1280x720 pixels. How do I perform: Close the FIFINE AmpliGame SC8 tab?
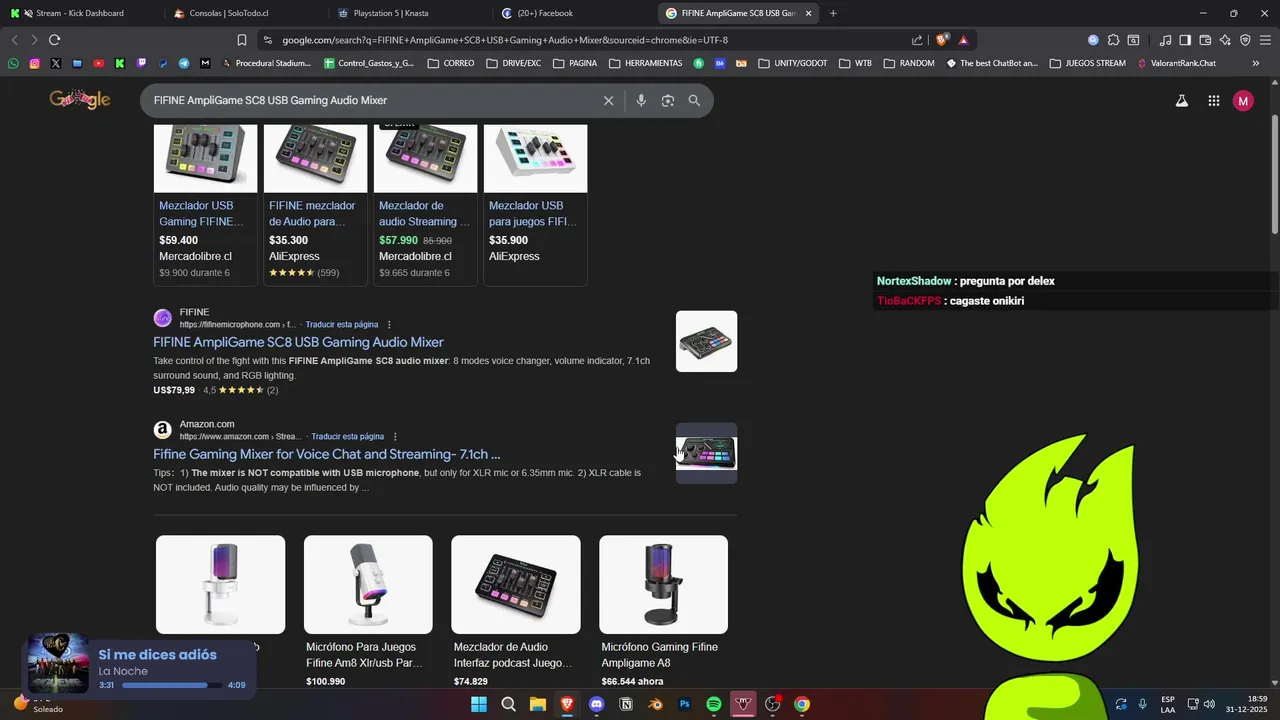pos(808,13)
